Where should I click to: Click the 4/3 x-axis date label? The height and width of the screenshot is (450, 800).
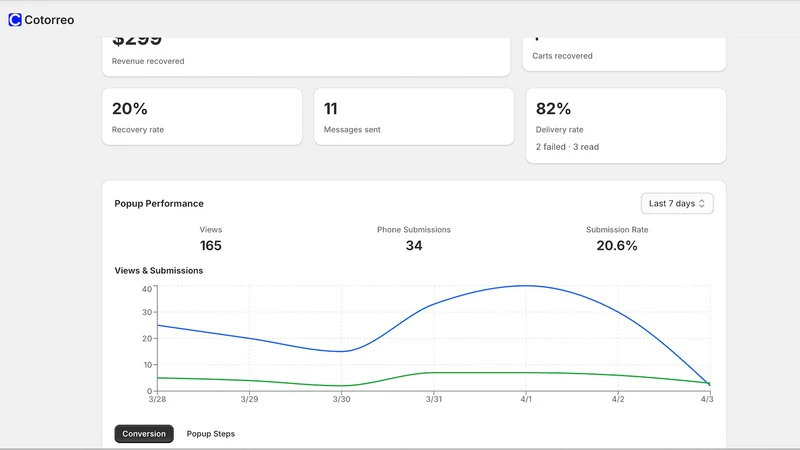(707, 399)
